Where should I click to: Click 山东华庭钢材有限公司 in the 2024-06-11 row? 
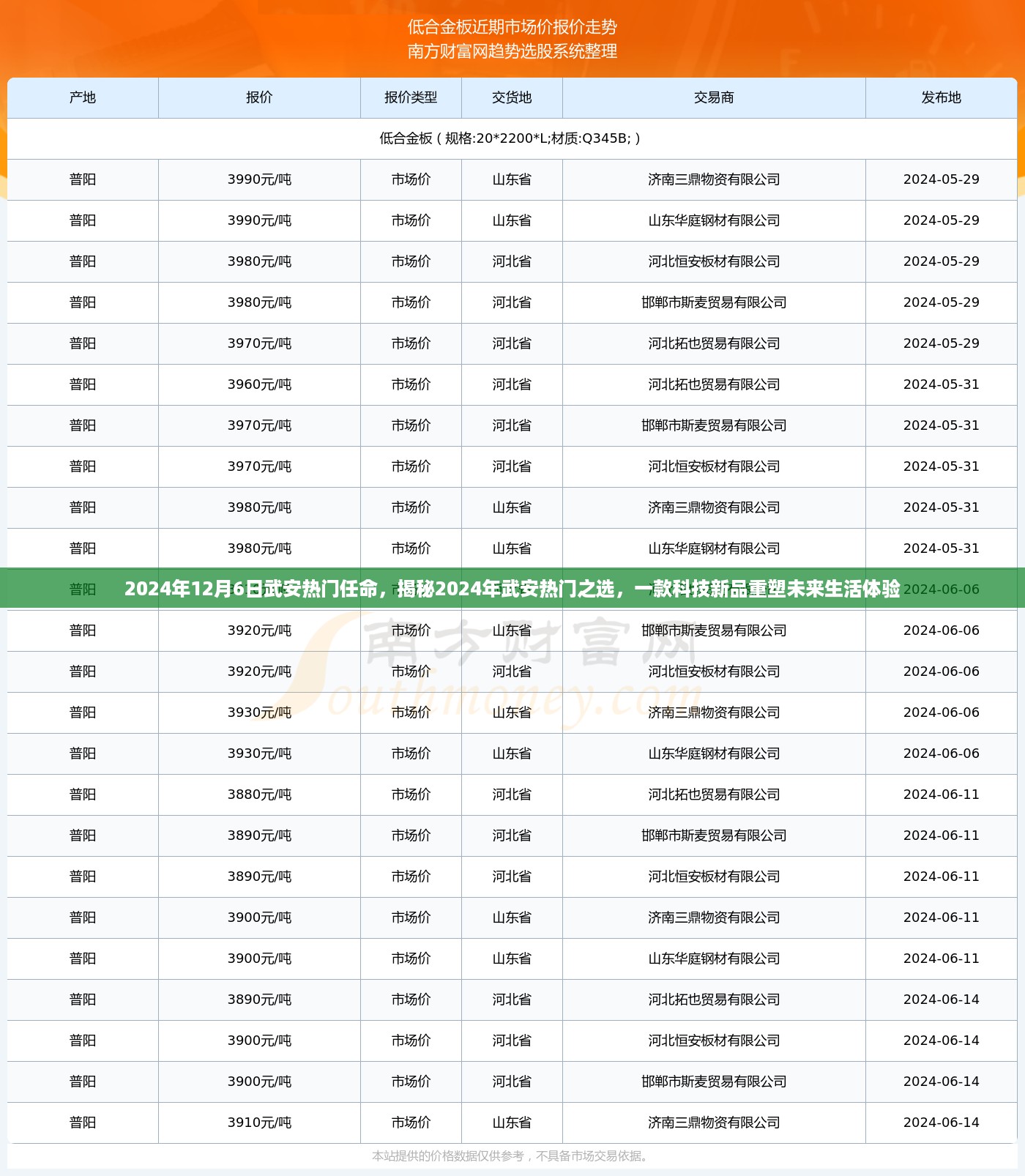[x=714, y=959]
